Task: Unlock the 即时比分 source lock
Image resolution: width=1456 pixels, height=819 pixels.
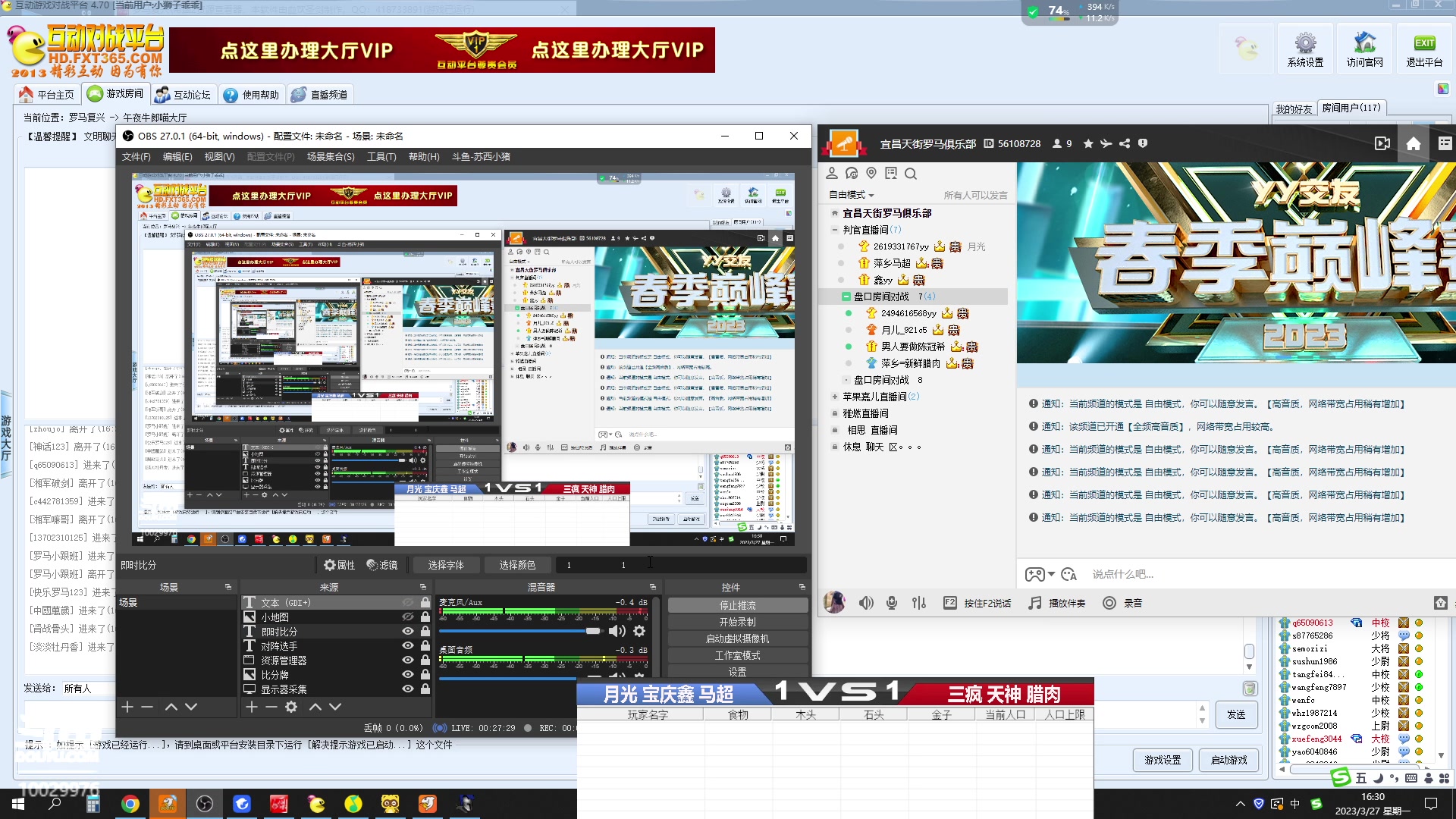Action: [x=425, y=631]
